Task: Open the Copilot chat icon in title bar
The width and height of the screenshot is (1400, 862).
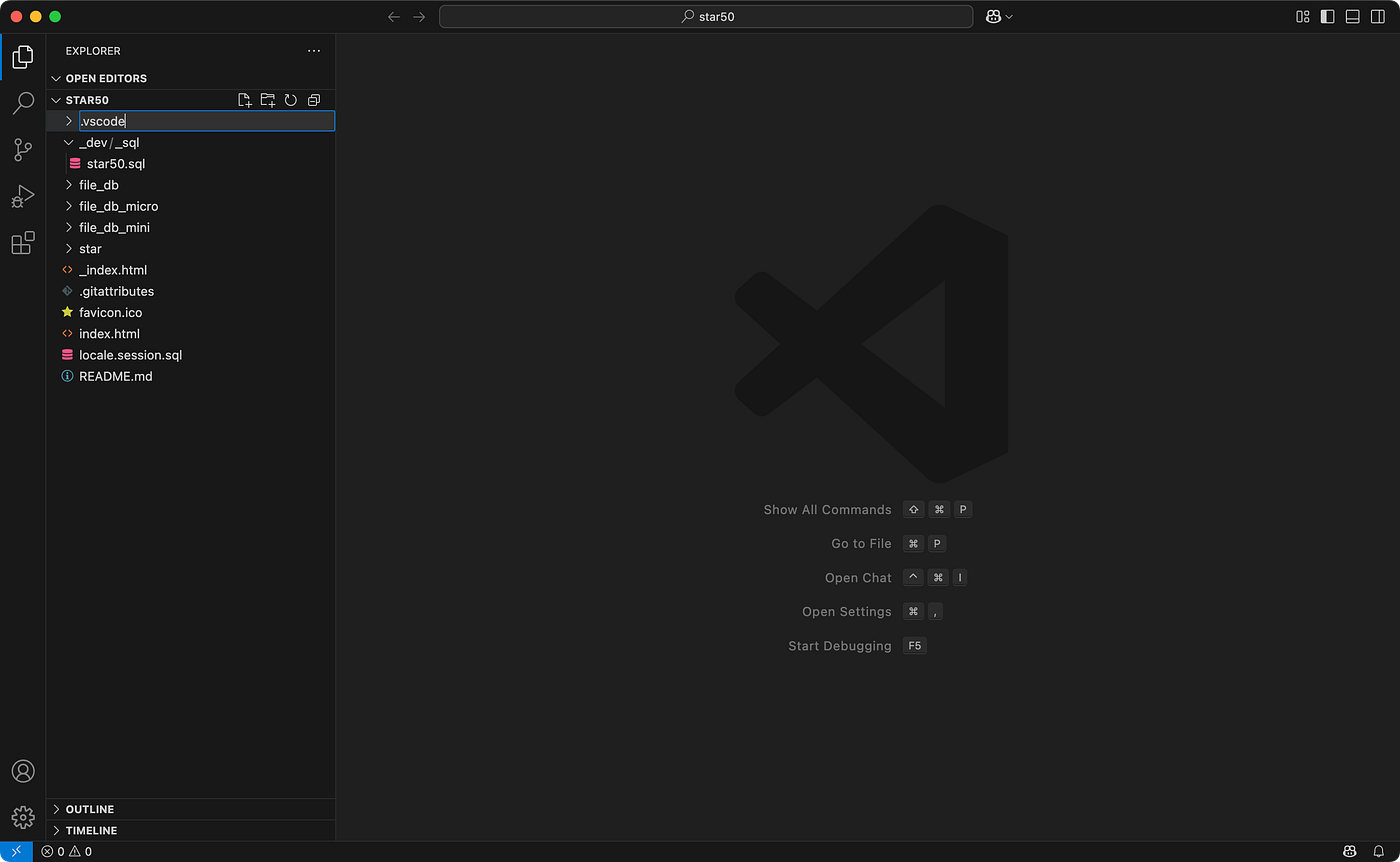Action: pos(994,17)
